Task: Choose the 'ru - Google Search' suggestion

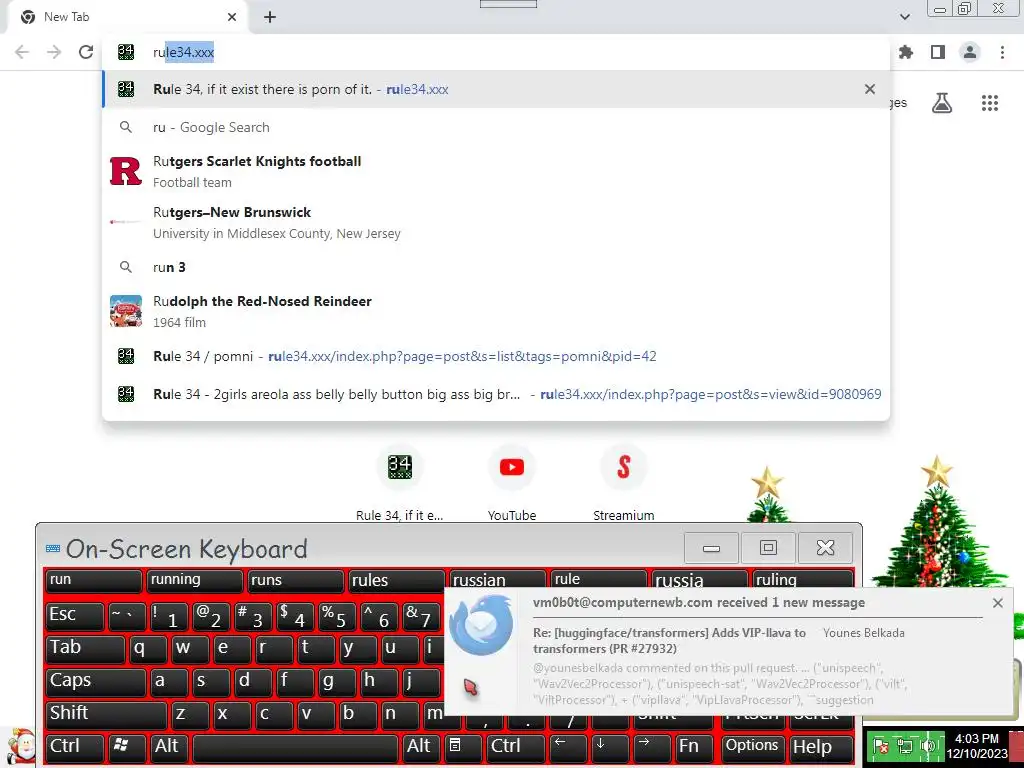Action: [496, 127]
